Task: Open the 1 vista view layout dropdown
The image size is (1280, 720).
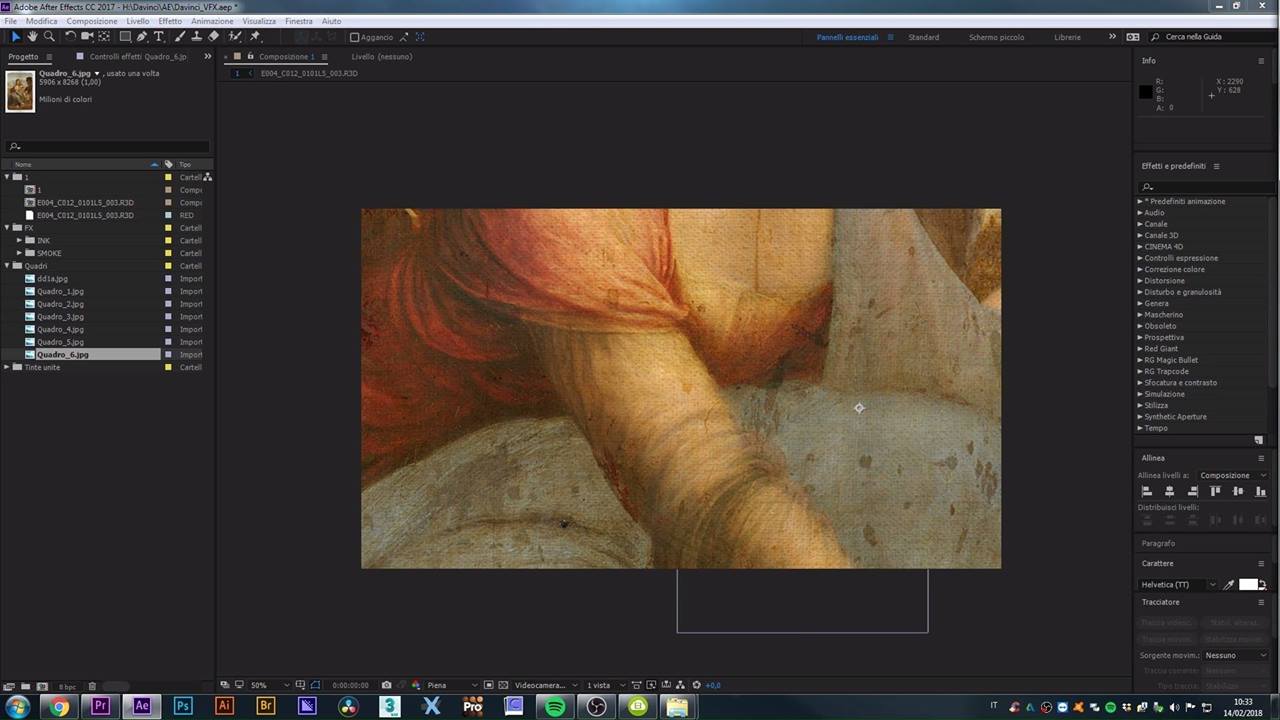Action: (607, 685)
